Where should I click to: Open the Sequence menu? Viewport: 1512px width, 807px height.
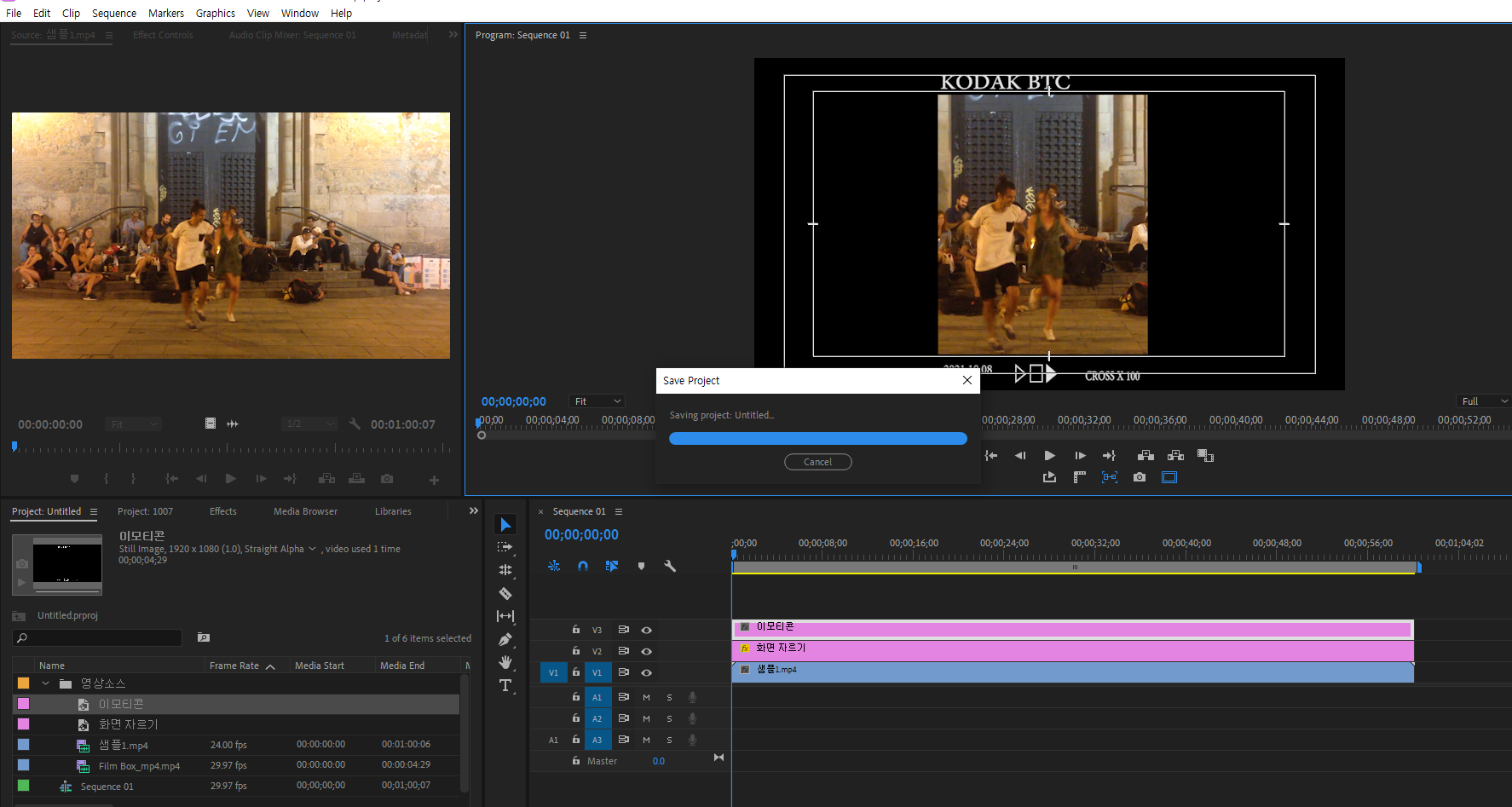pyautogui.click(x=113, y=13)
